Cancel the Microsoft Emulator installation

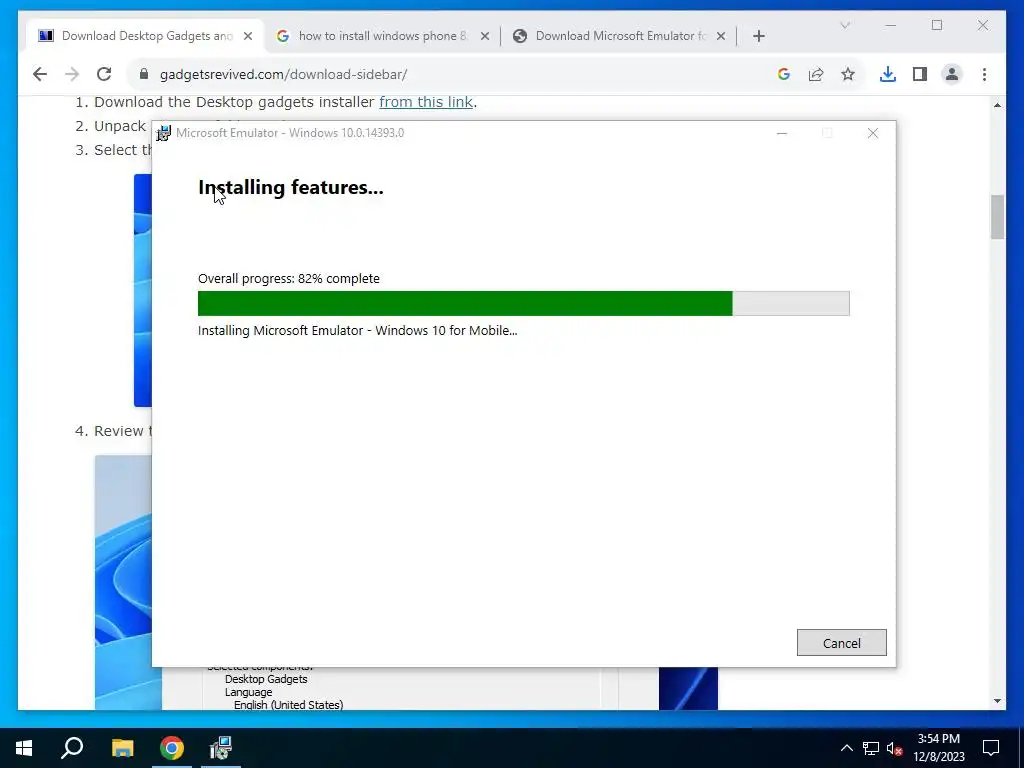coord(841,643)
